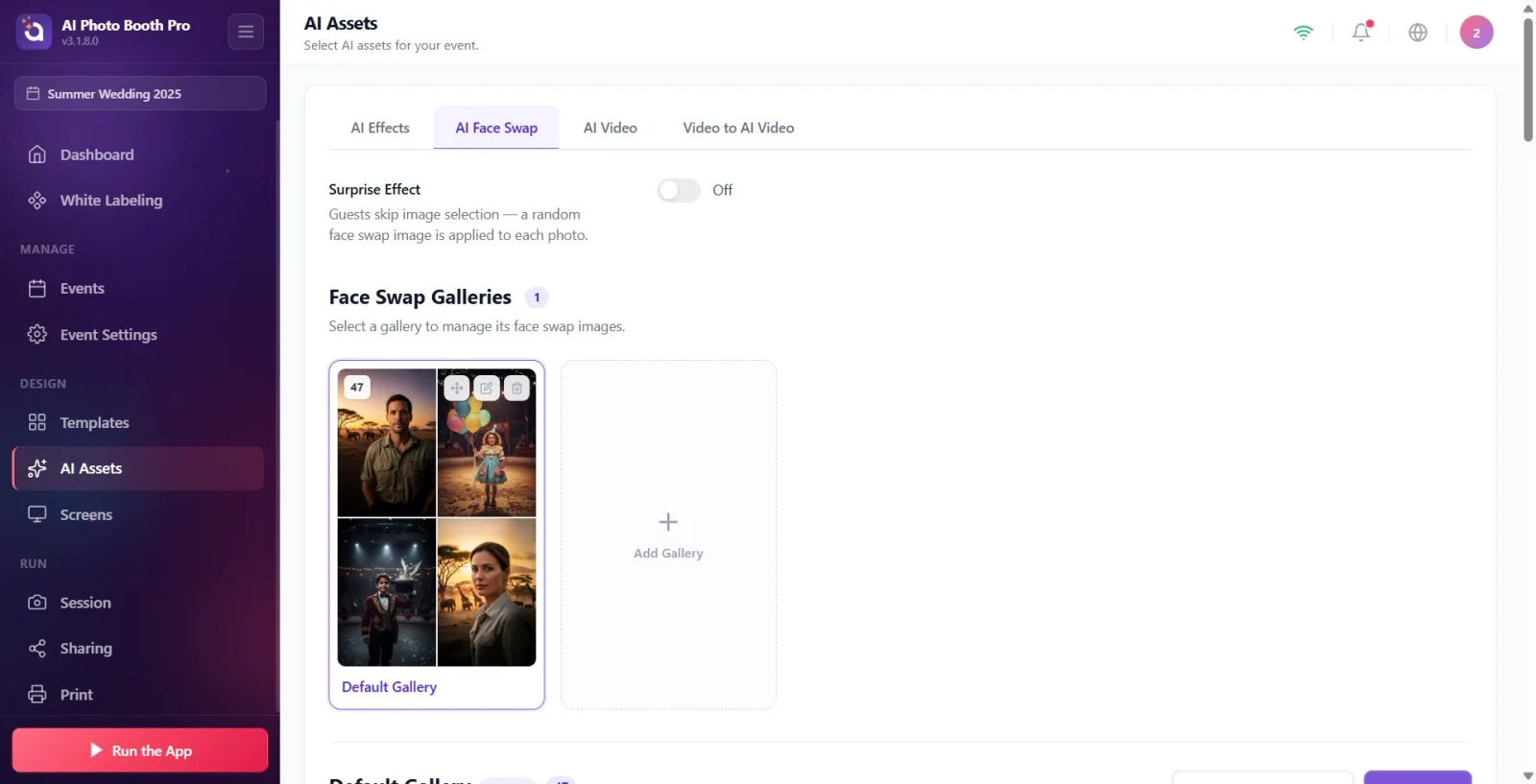The image size is (1536, 784).
Task: Select AI Assets in sidebar
Action: (139, 469)
